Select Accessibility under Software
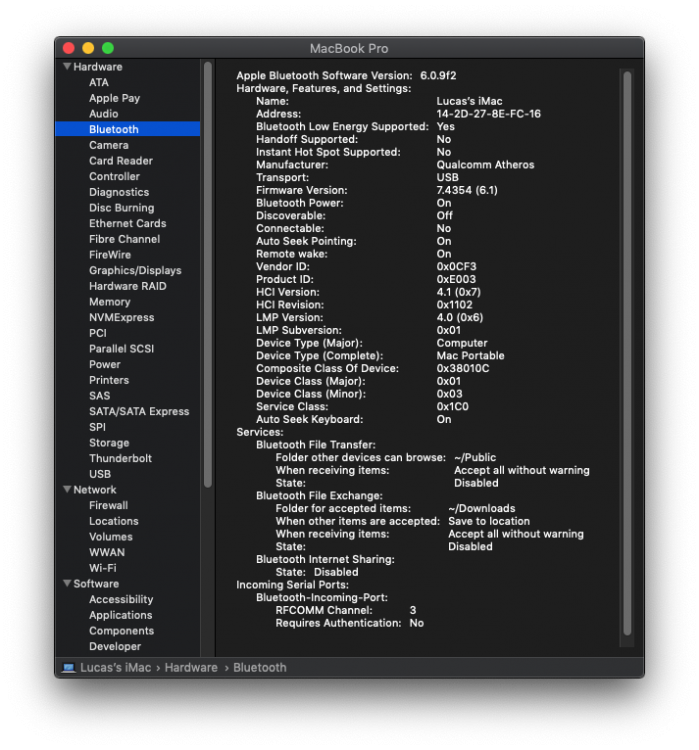This screenshot has height=750, width=699. [x=121, y=599]
